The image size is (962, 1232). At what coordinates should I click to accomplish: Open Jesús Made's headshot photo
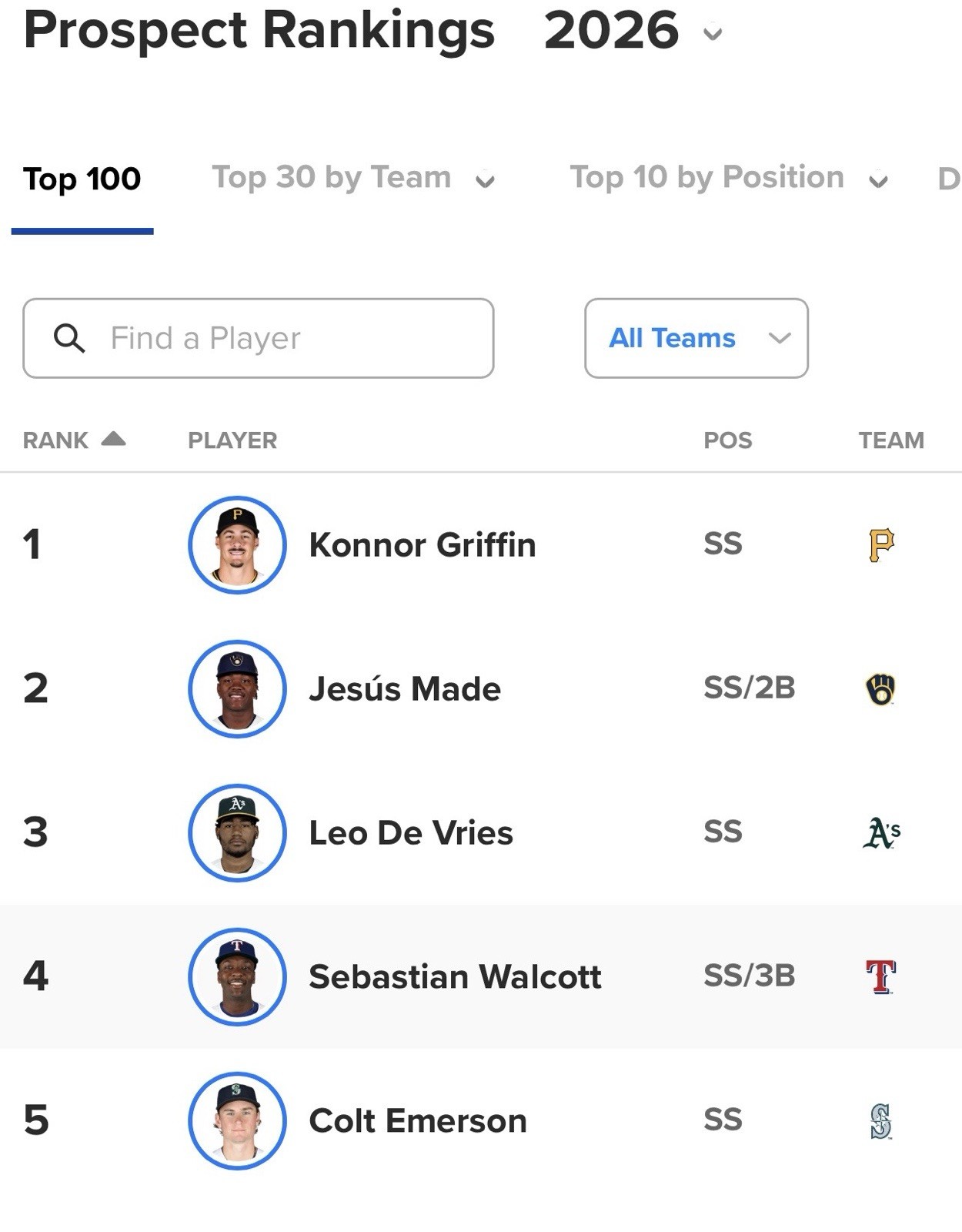237,689
